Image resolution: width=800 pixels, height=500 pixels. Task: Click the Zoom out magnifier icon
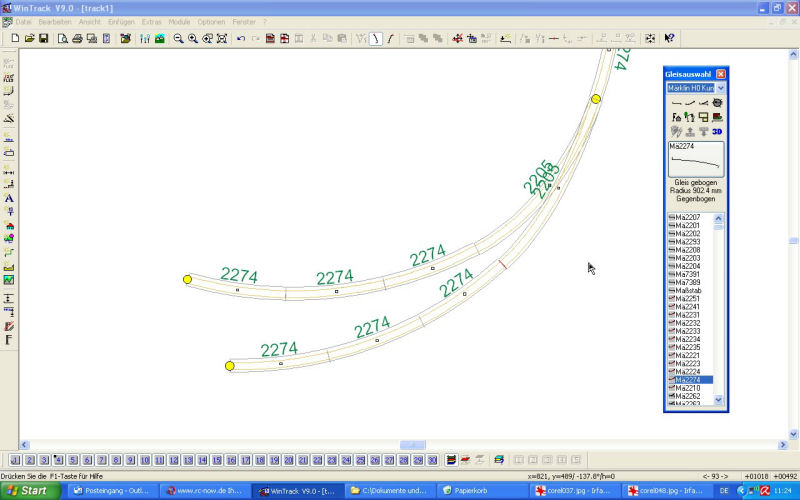pyautogui.click(x=178, y=38)
